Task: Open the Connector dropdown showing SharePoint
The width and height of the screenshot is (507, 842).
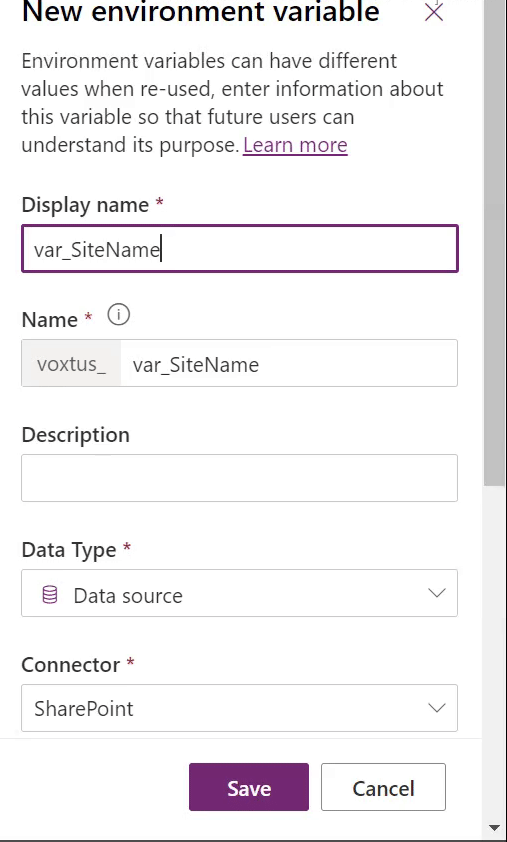Action: tap(240, 708)
